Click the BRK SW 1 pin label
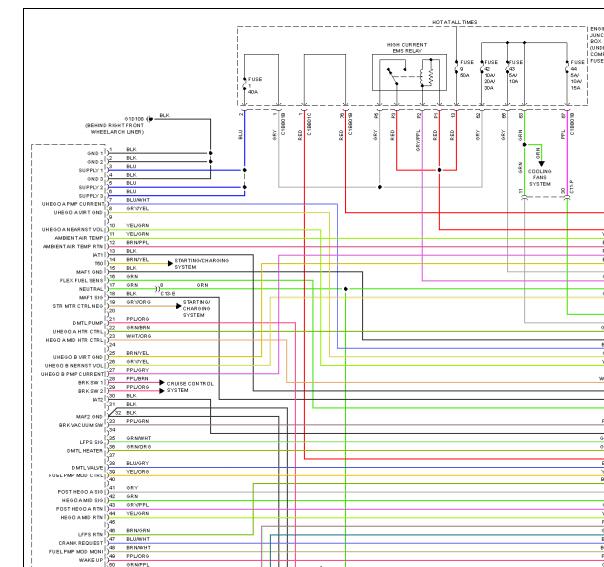 pyautogui.click(x=91, y=382)
